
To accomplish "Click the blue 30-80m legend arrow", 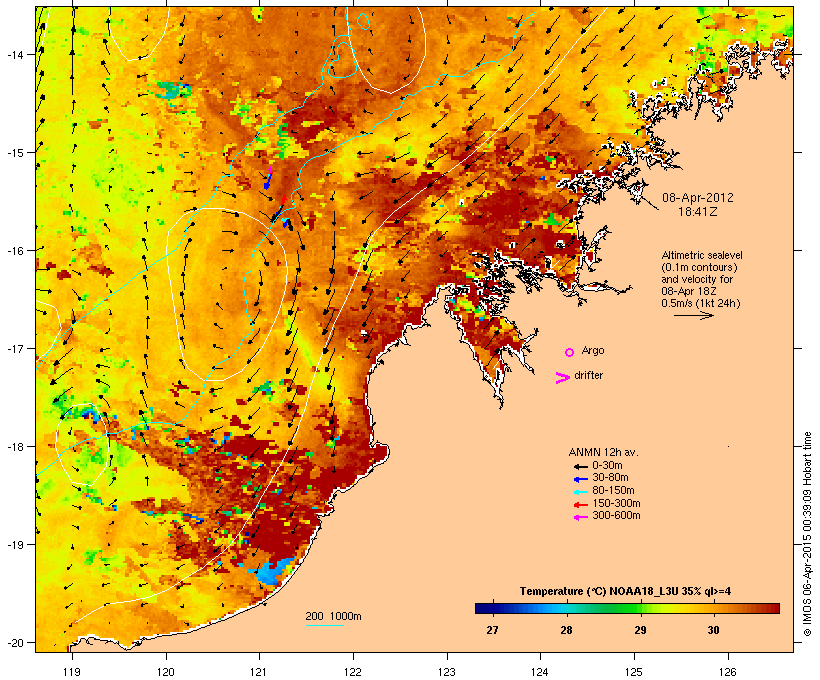I will point(580,479).
